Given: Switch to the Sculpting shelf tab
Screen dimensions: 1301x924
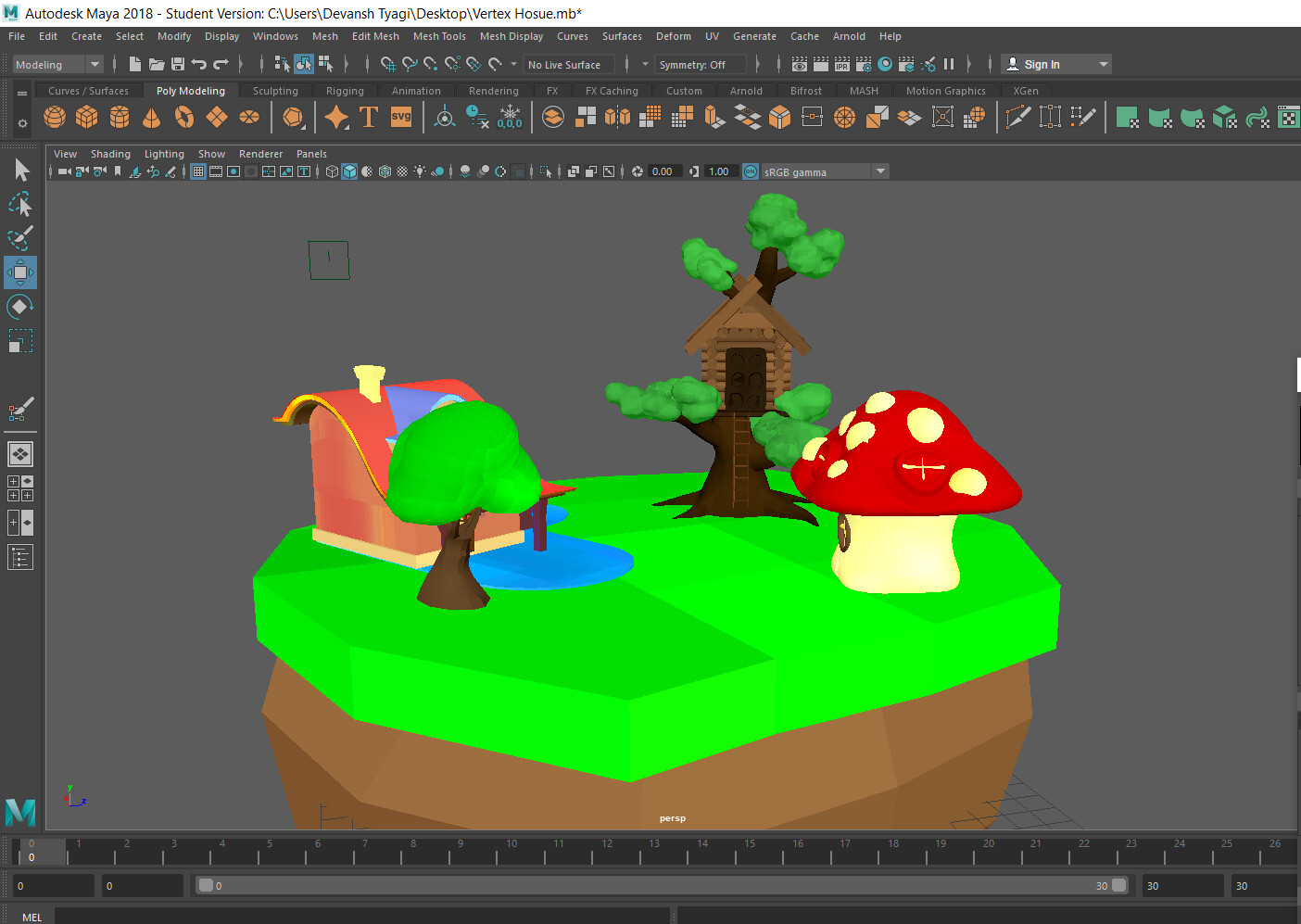Looking at the screenshot, I should click(275, 90).
